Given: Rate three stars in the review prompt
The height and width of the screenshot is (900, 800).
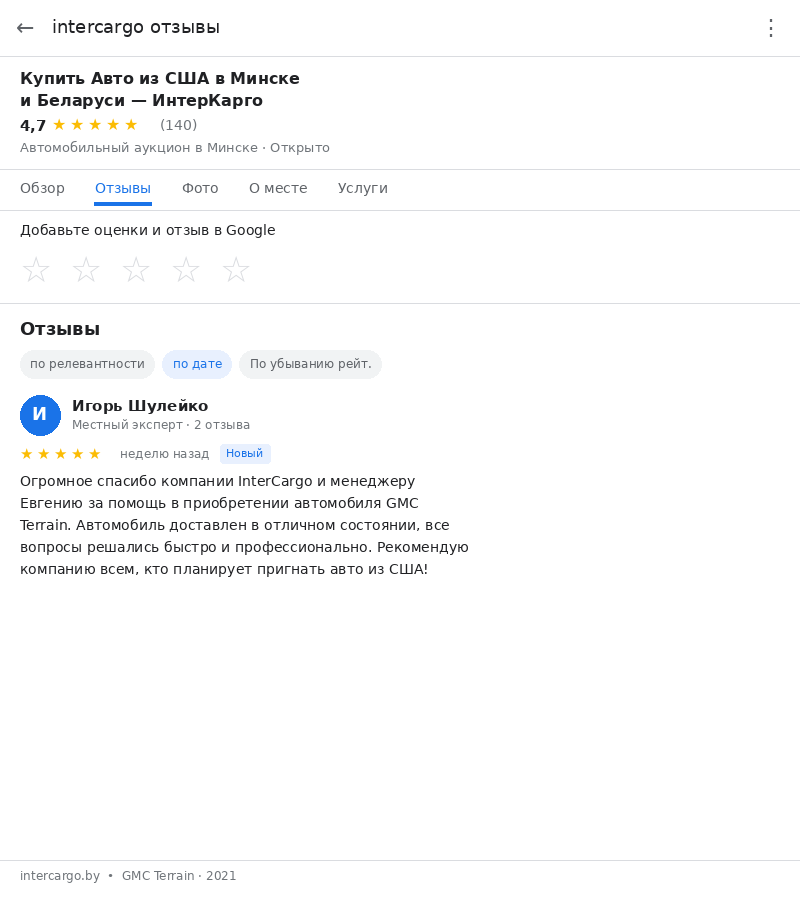Looking at the screenshot, I should (x=136, y=270).
